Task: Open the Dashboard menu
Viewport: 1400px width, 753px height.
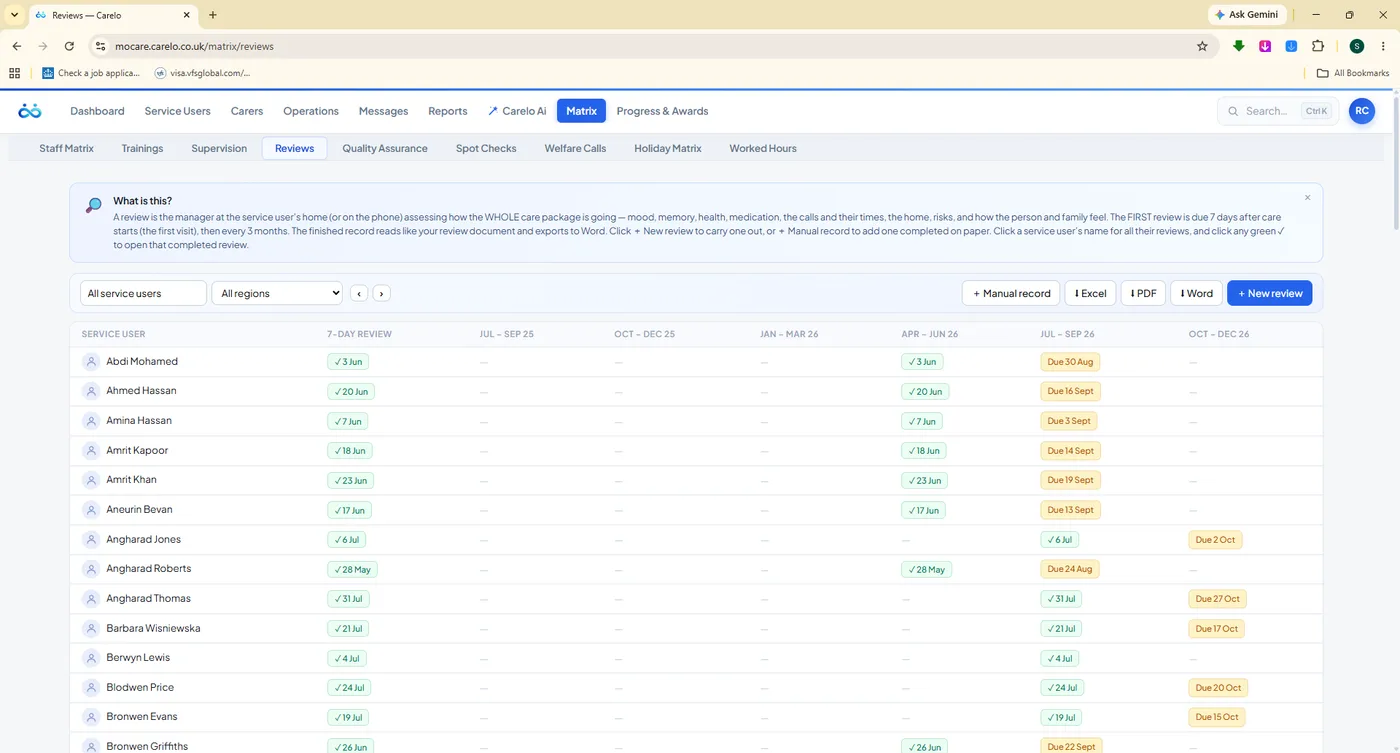Action: tap(97, 111)
